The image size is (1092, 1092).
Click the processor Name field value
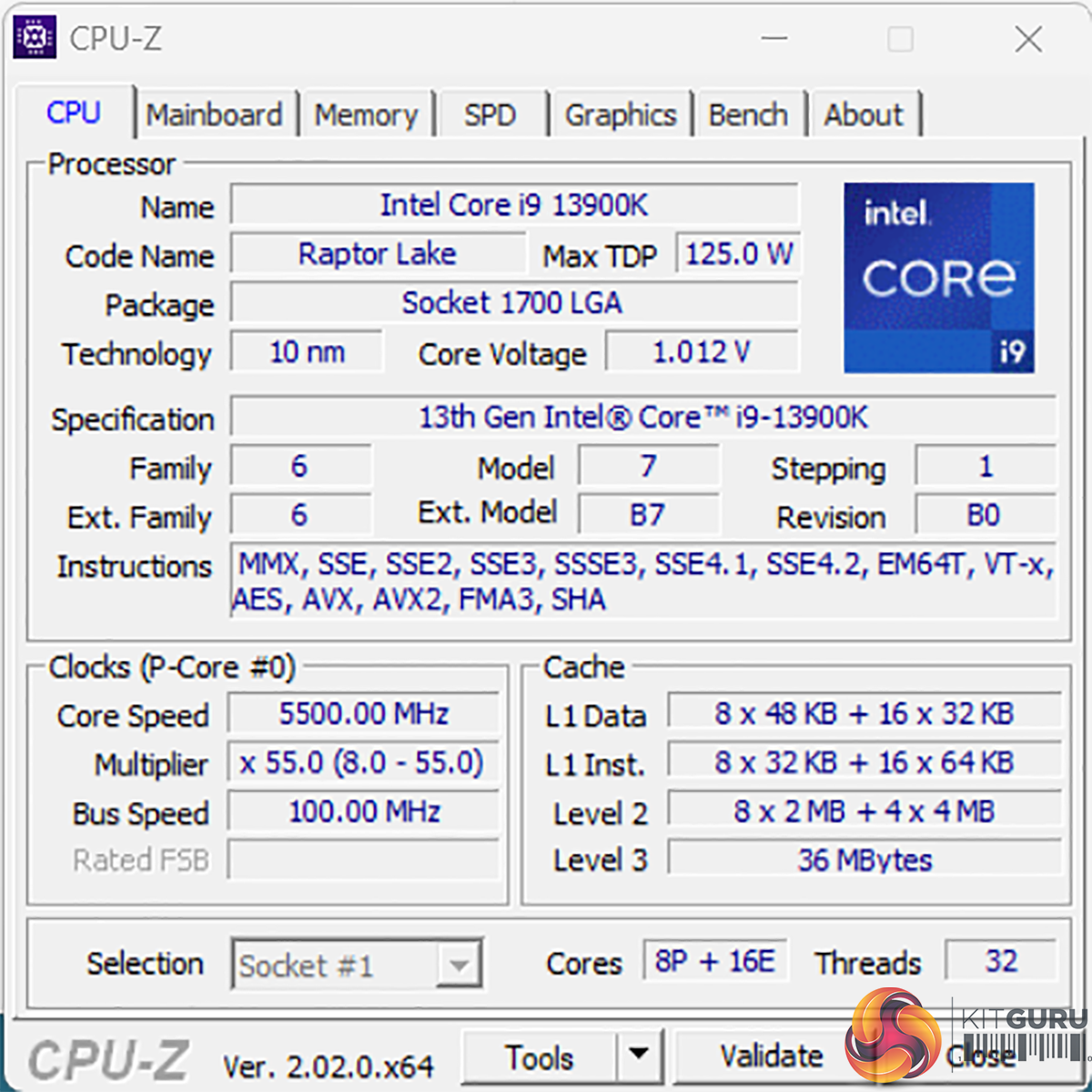[514, 205]
